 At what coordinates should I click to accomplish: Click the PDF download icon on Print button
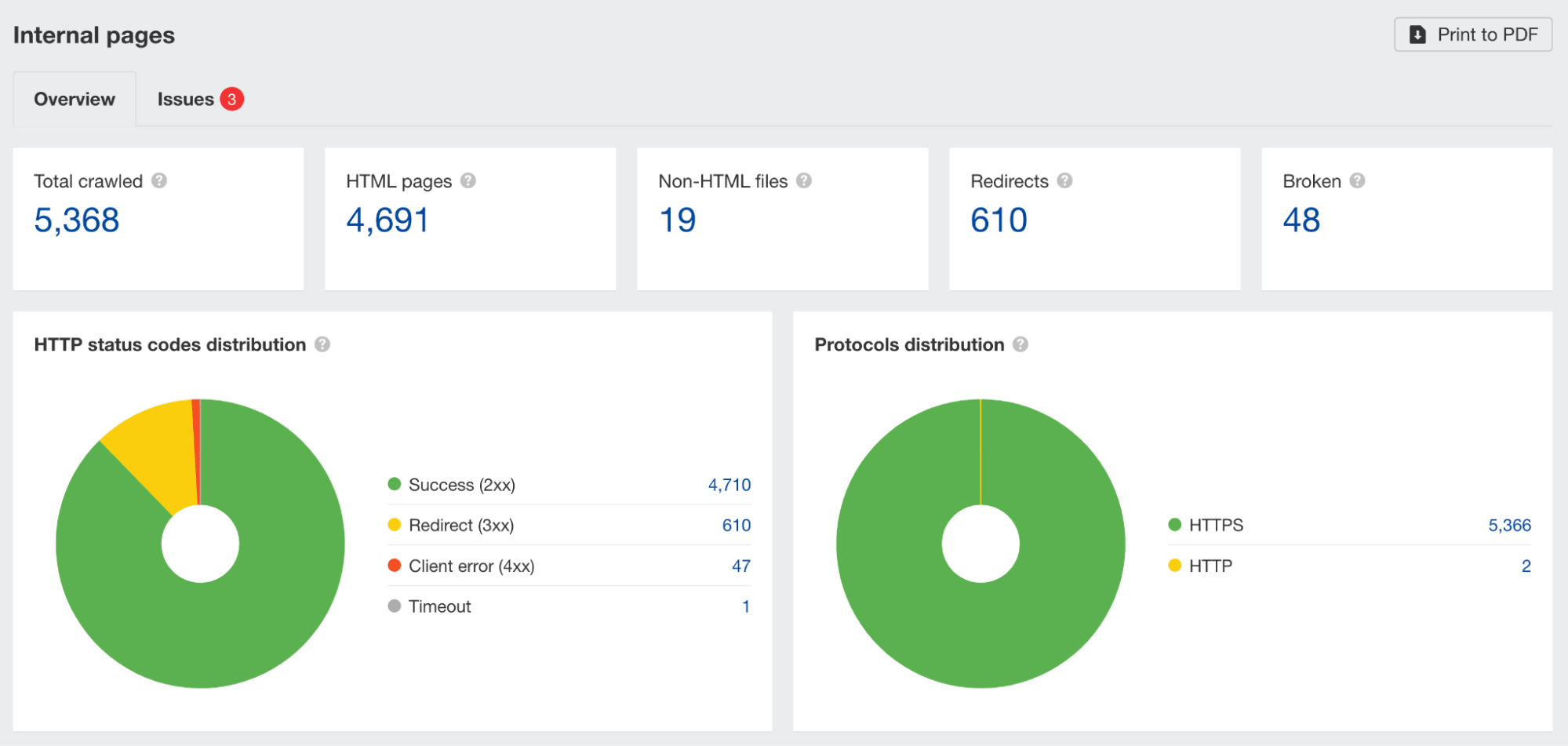1417,35
